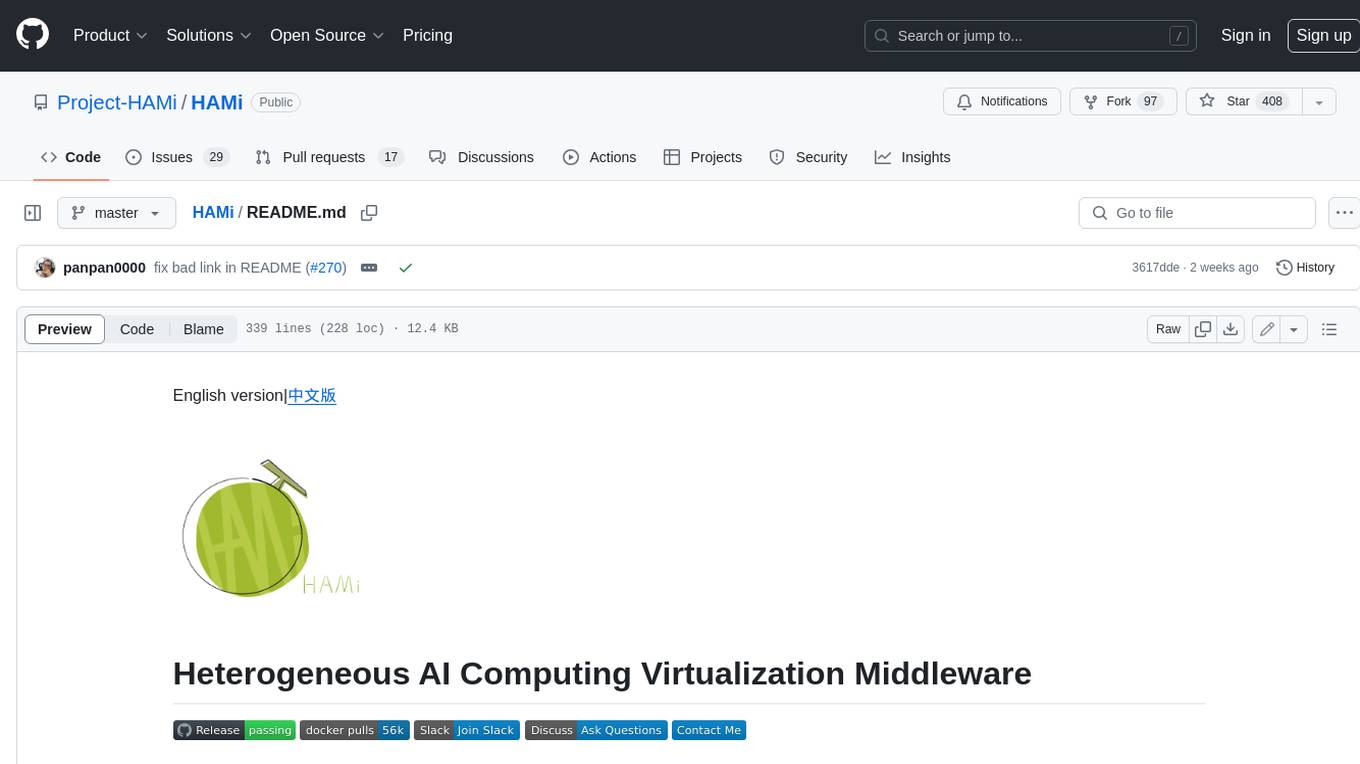
Task: Open the Security tab
Action: [808, 157]
